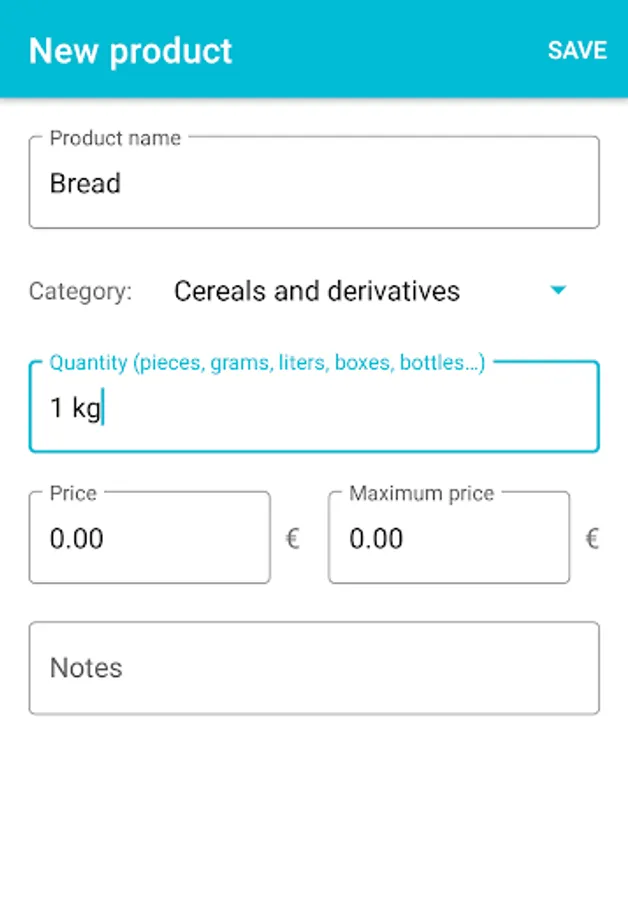Expand the Category dropdown arrow

pos(558,291)
